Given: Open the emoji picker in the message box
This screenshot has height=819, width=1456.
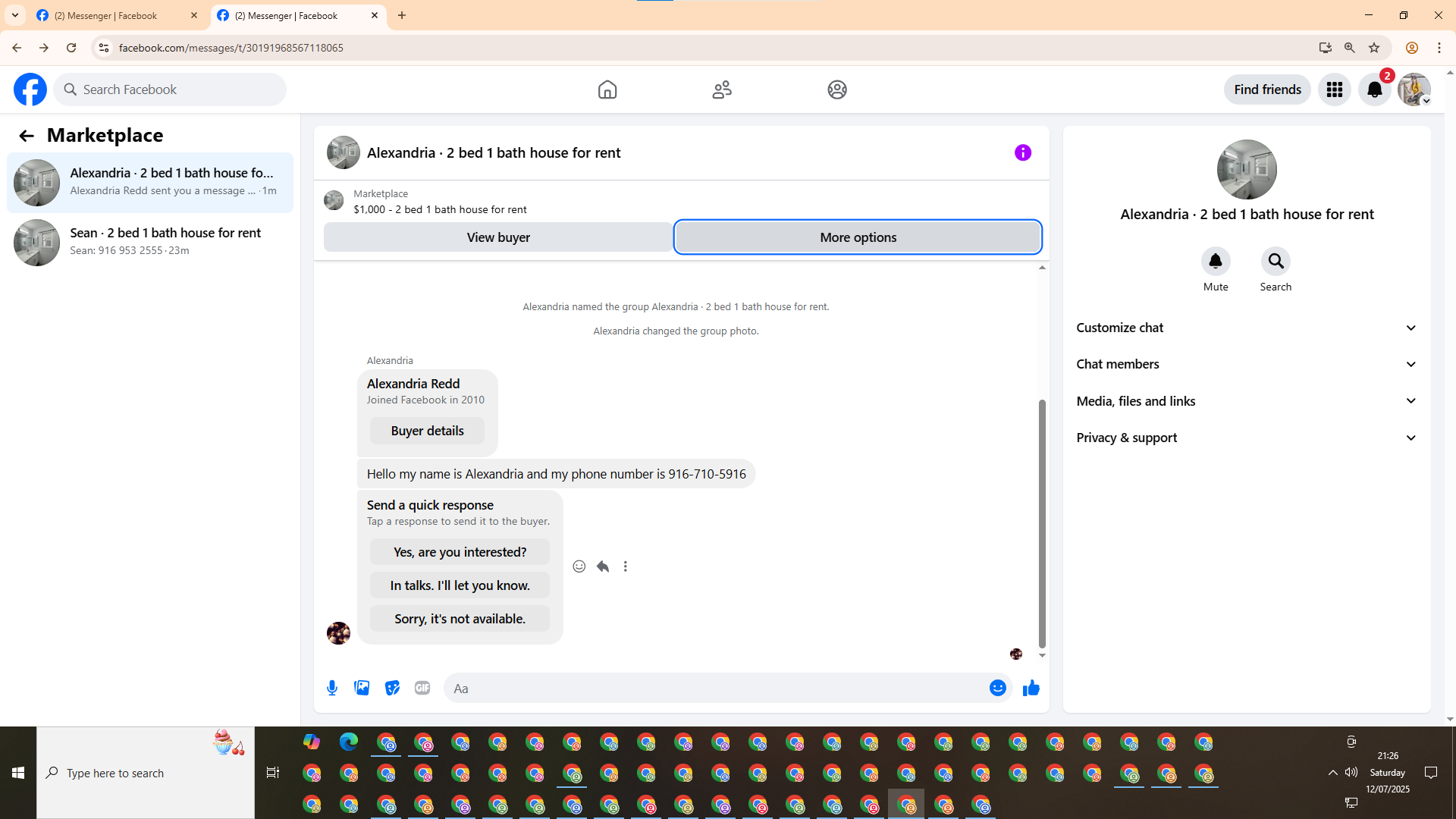Looking at the screenshot, I should pyautogui.click(x=997, y=688).
